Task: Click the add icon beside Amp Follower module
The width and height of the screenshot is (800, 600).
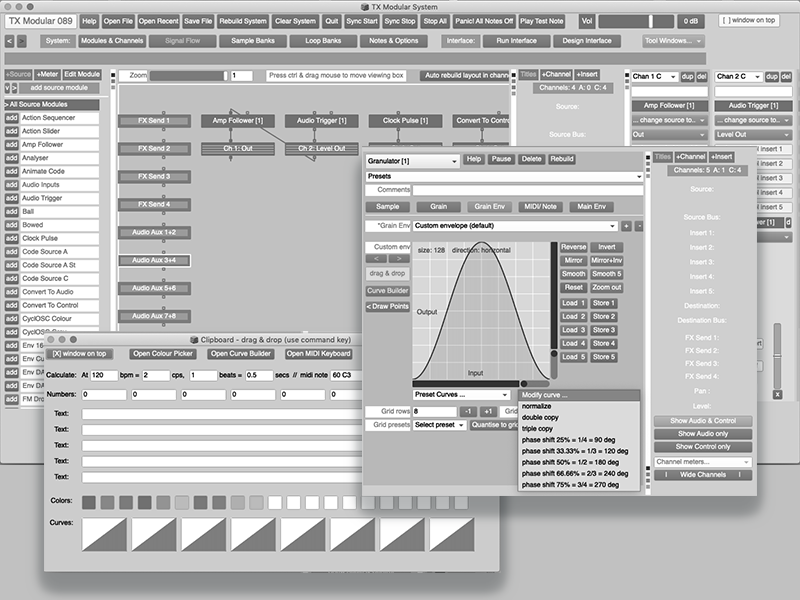Action: click(x=10, y=144)
